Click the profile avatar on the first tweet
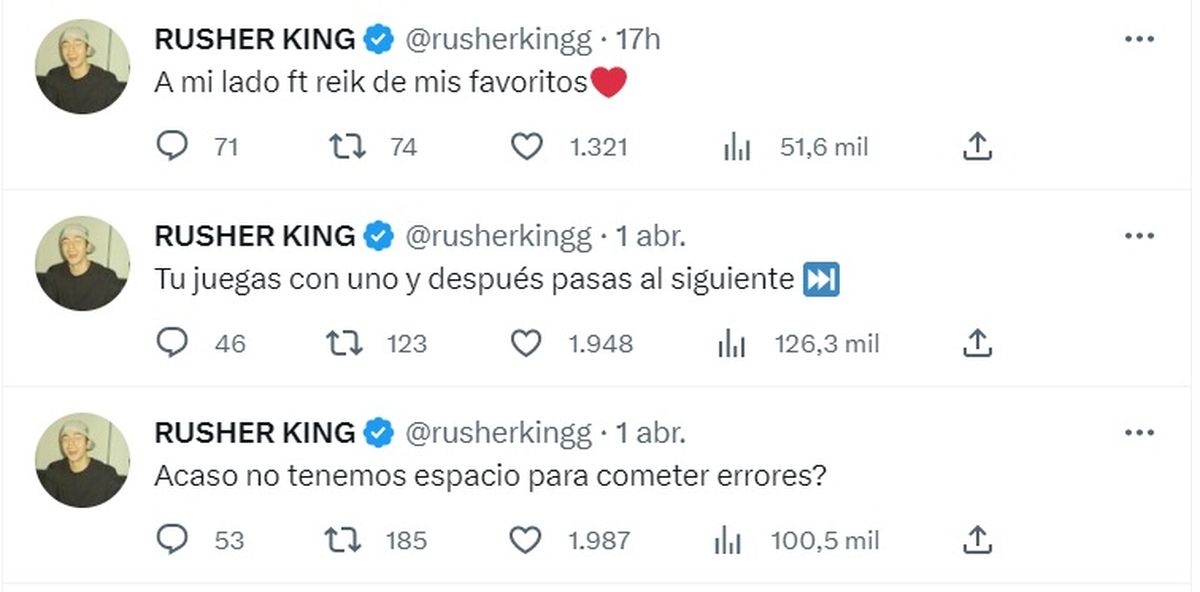 coord(82,66)
